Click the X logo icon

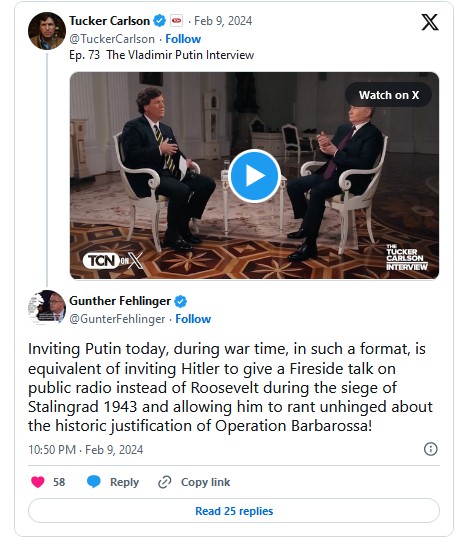click(x=430, y=22)
